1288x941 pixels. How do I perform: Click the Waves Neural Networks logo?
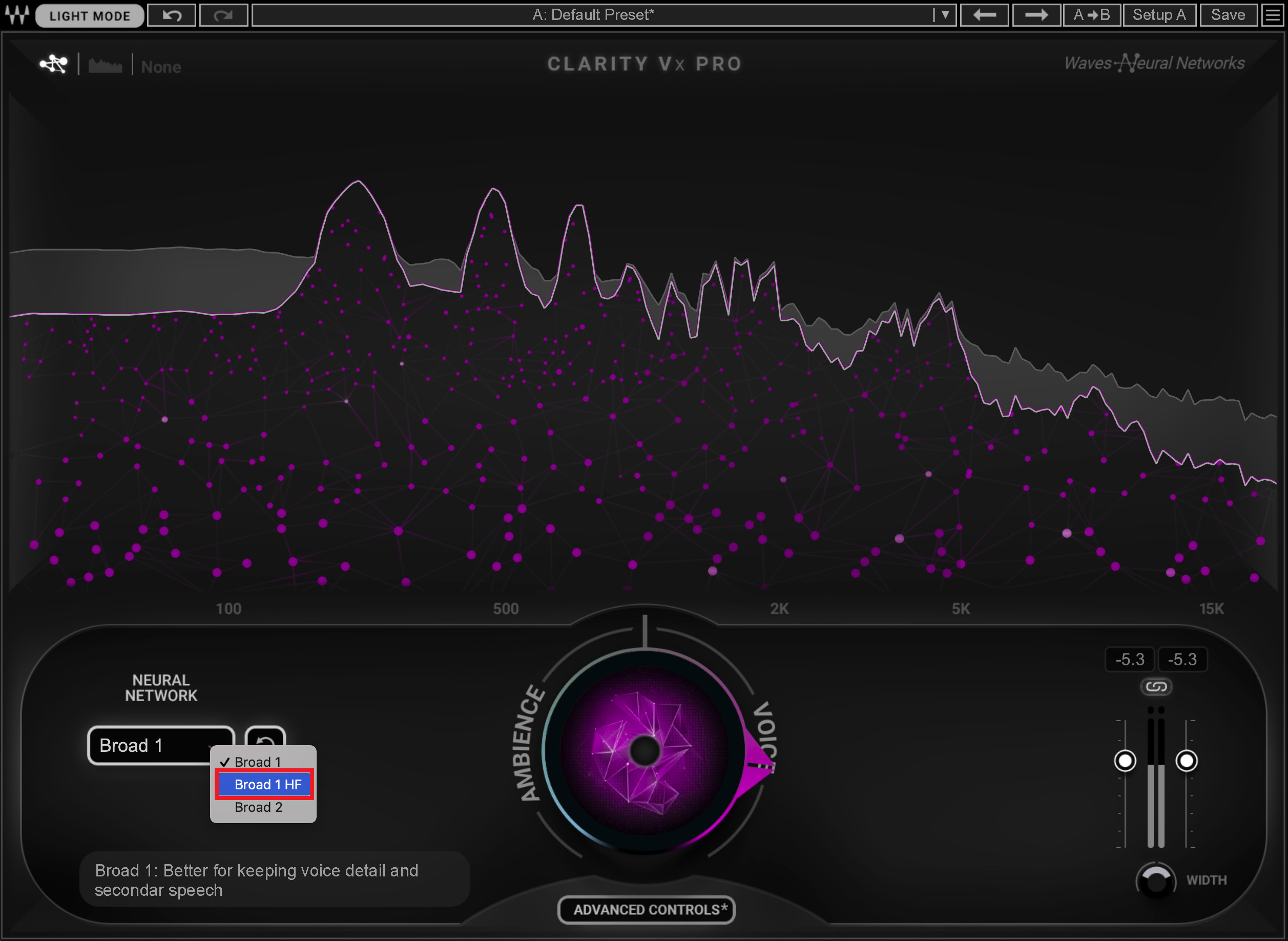pyautogui.click(x=1154, y=63)
